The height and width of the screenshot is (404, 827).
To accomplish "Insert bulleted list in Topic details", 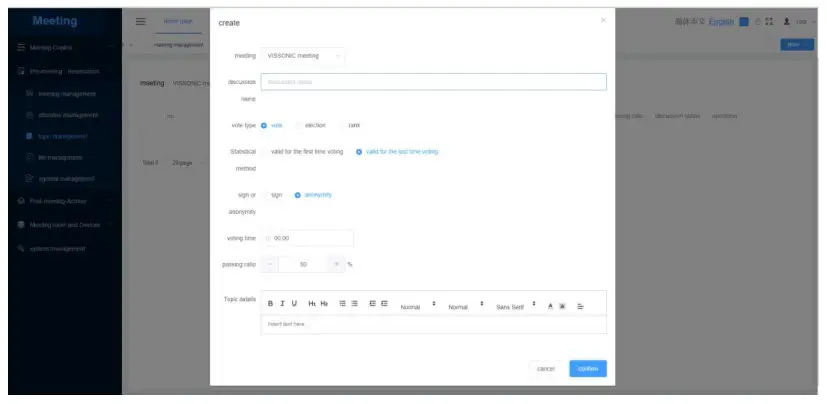I will [x=354, y=304].
